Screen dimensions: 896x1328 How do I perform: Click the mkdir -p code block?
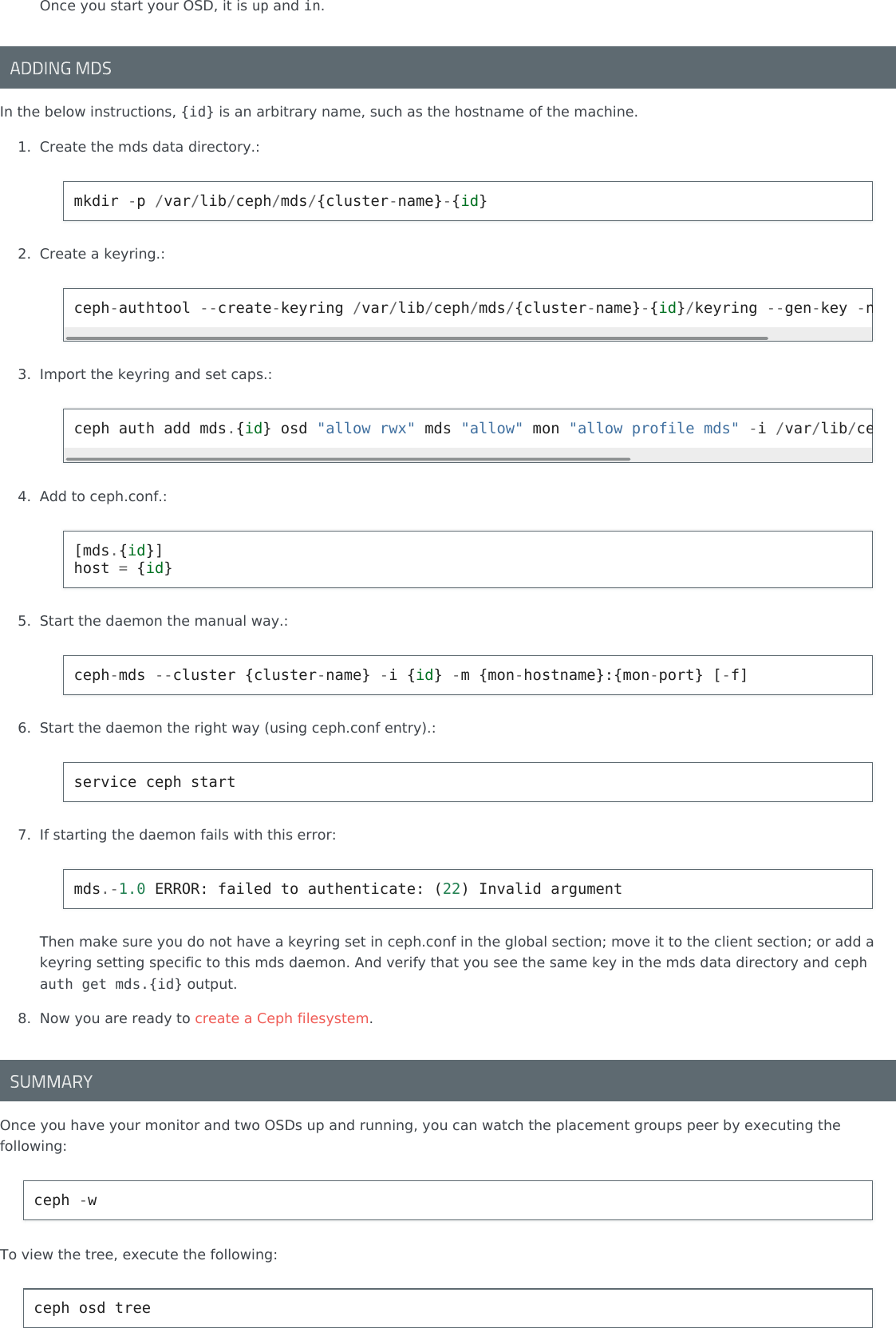tap(467, 201)
